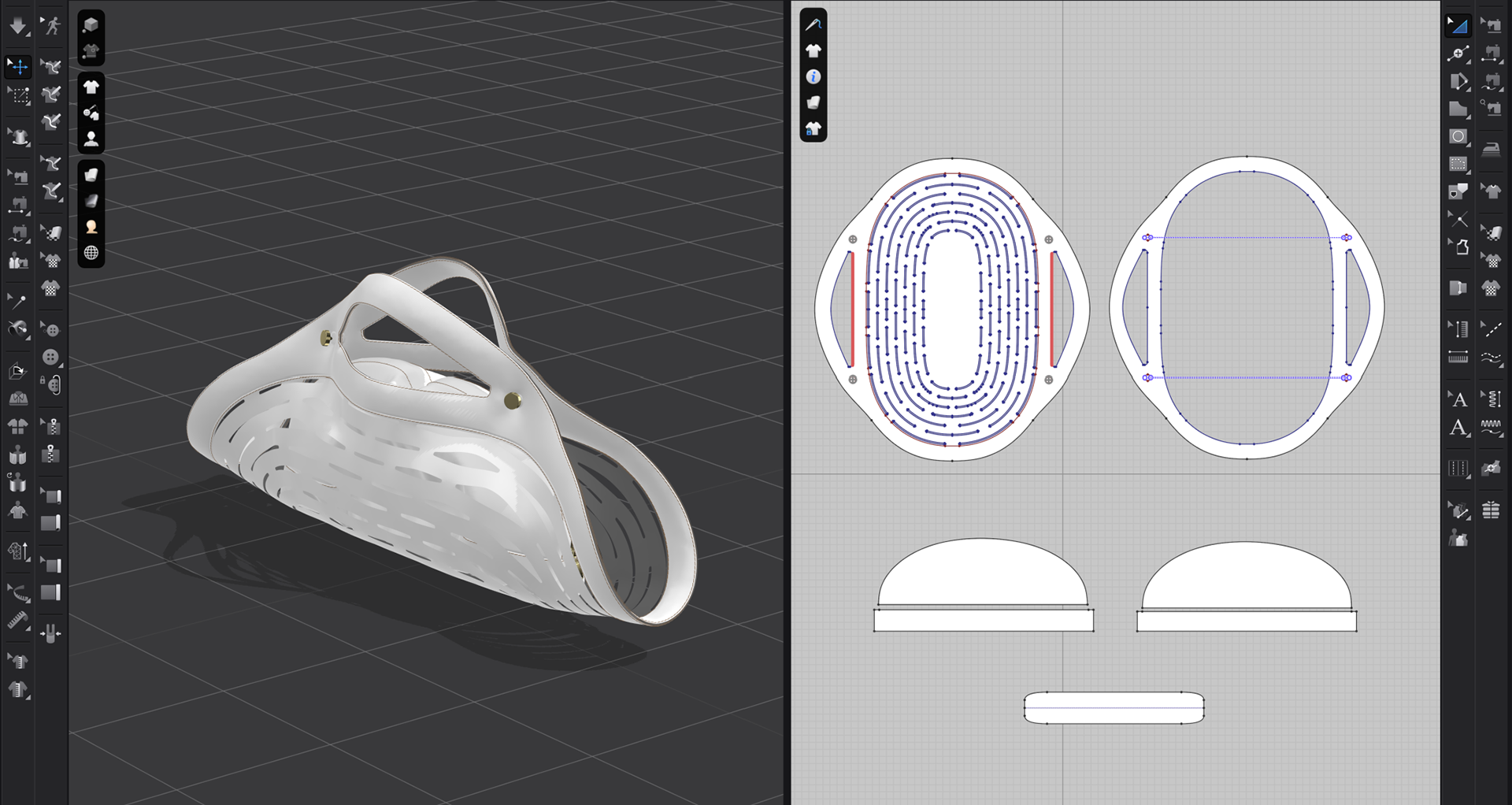The height and width of the screenshot is (805, 1512).
Task: Select the wavy Topstitch tool
Action: point(1492,358)
